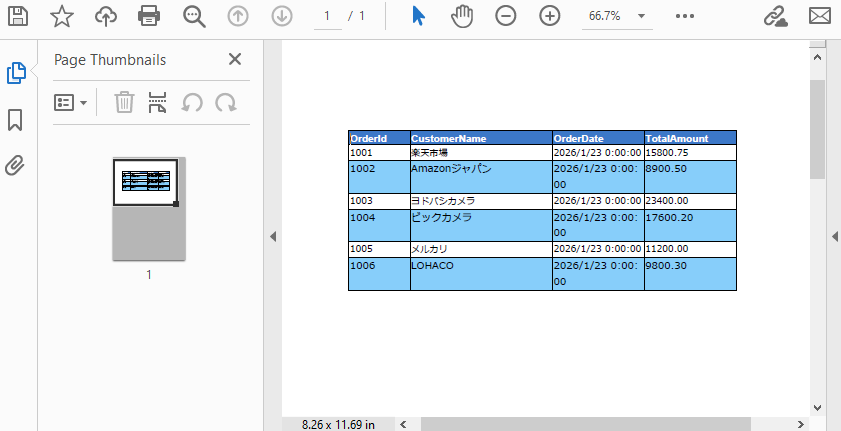Open the find text magnifier tool
841x431 pixels.
(x=194, y=17)
